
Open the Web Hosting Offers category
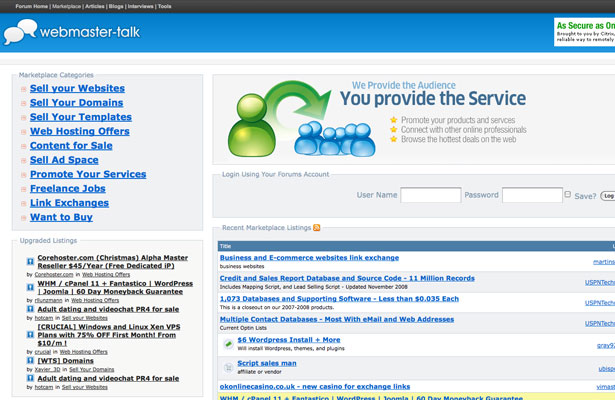point(80,131)
